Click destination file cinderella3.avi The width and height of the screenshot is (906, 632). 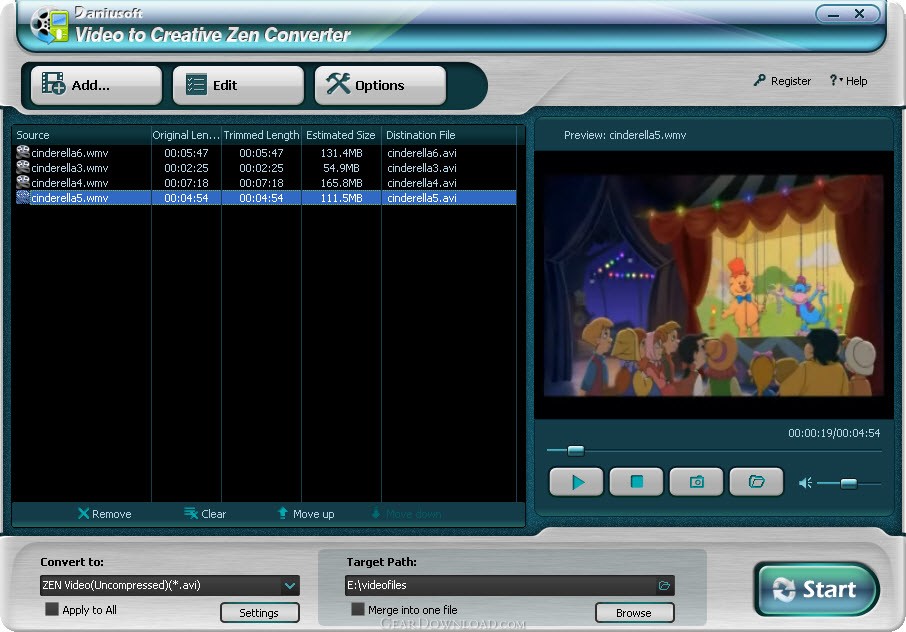(x=422, y=168)
